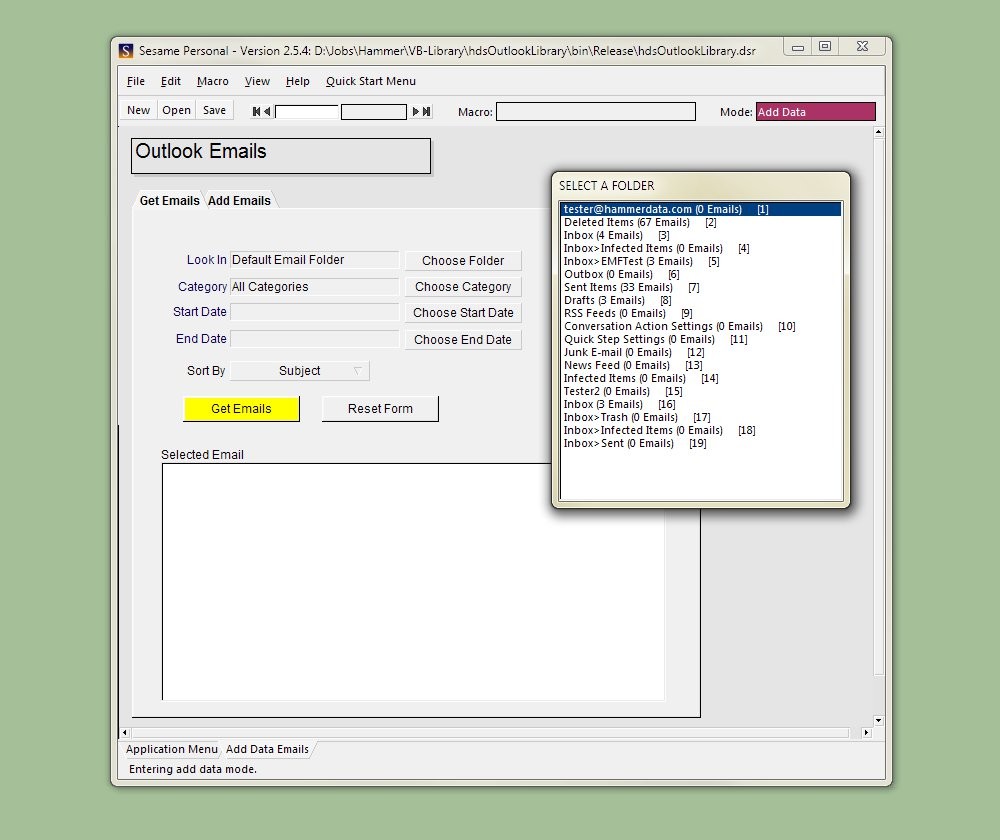Switch to the Get Emails tab
The image size is (1000, 840).
coord(169,200)
